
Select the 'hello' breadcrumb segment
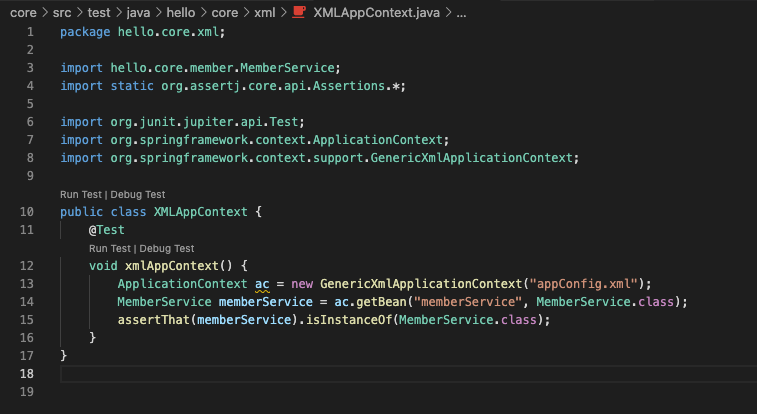[181, 13]
